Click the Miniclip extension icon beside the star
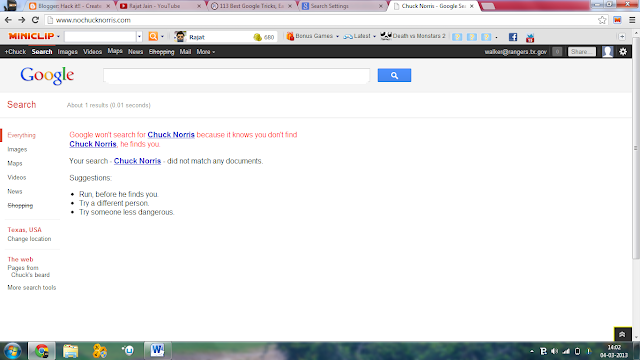This screenshot has width=640, height=360. coord(617,20)
